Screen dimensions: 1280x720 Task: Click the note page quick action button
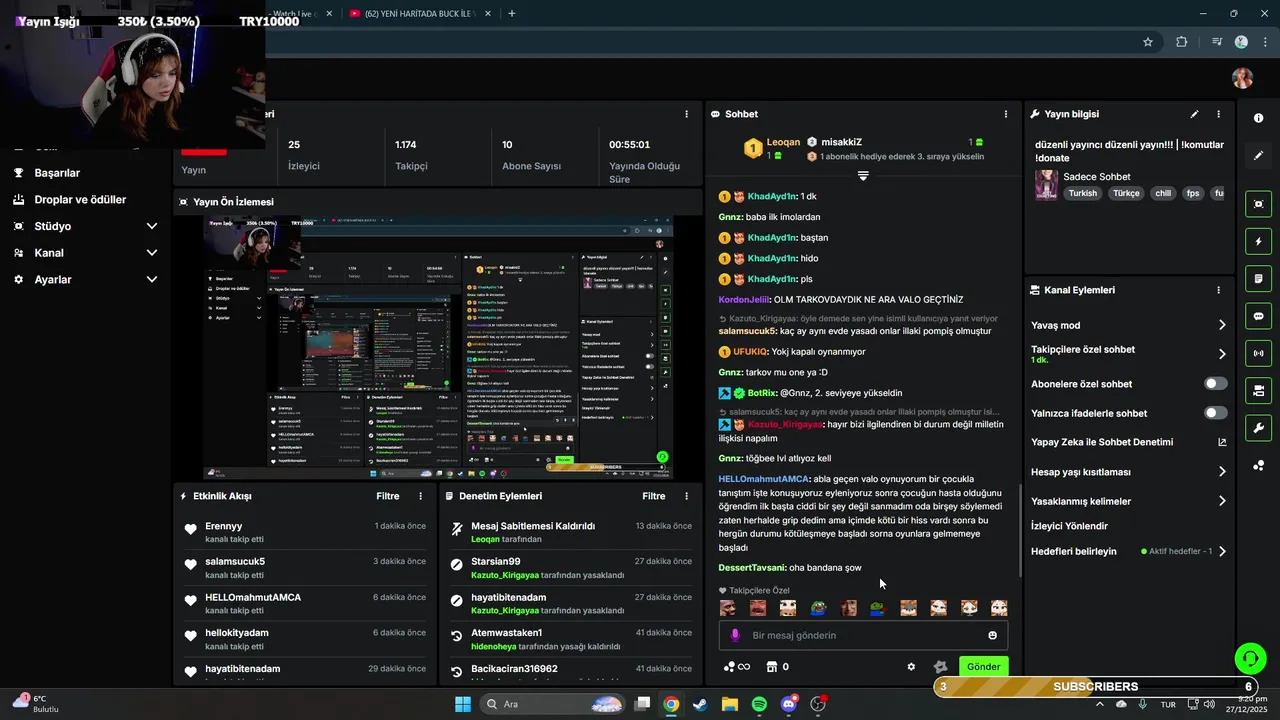click(1258, 278)
